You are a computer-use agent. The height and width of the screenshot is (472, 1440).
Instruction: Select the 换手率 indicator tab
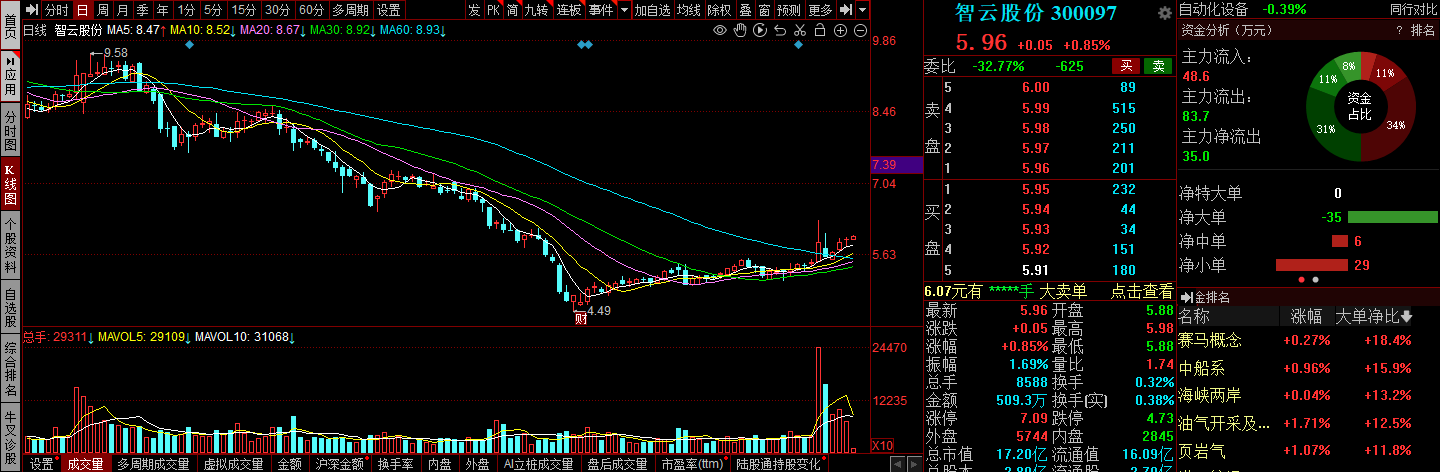coord(396,464)
